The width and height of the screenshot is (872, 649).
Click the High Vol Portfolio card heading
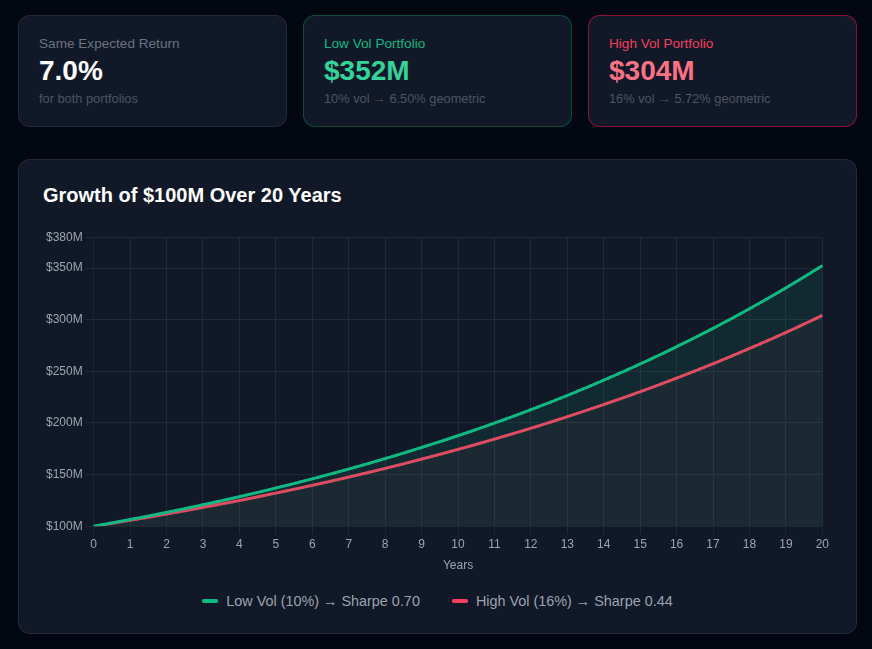661,44
